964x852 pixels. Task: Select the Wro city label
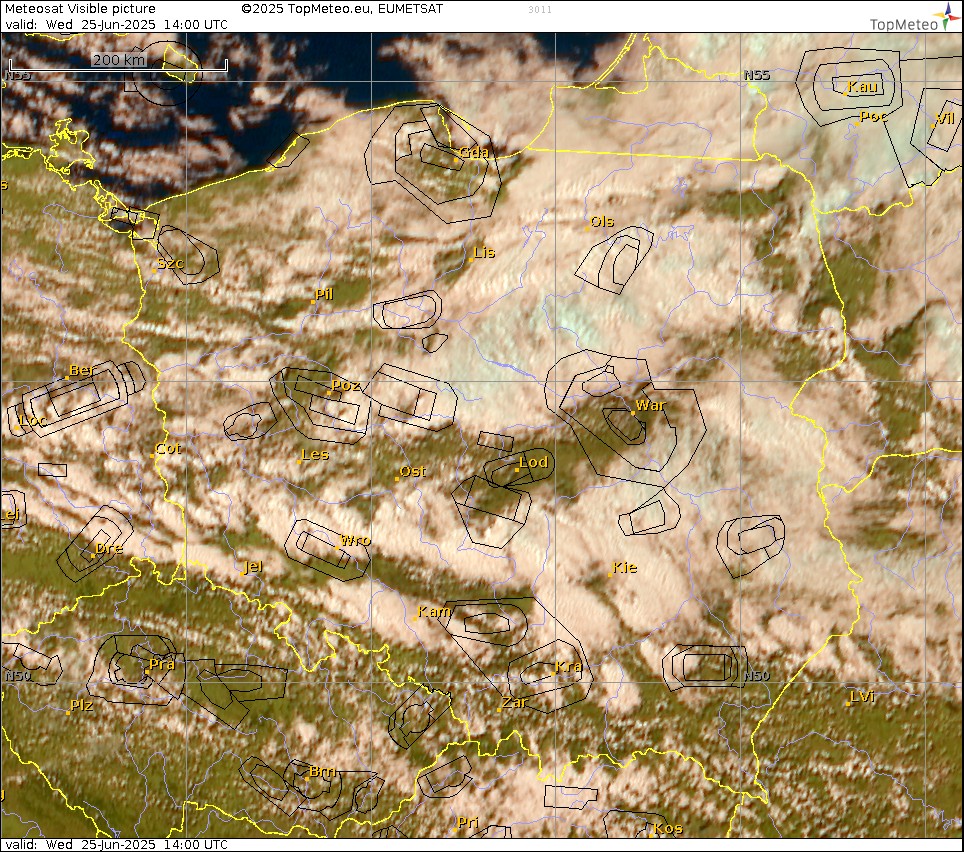(x=355, y=540)
